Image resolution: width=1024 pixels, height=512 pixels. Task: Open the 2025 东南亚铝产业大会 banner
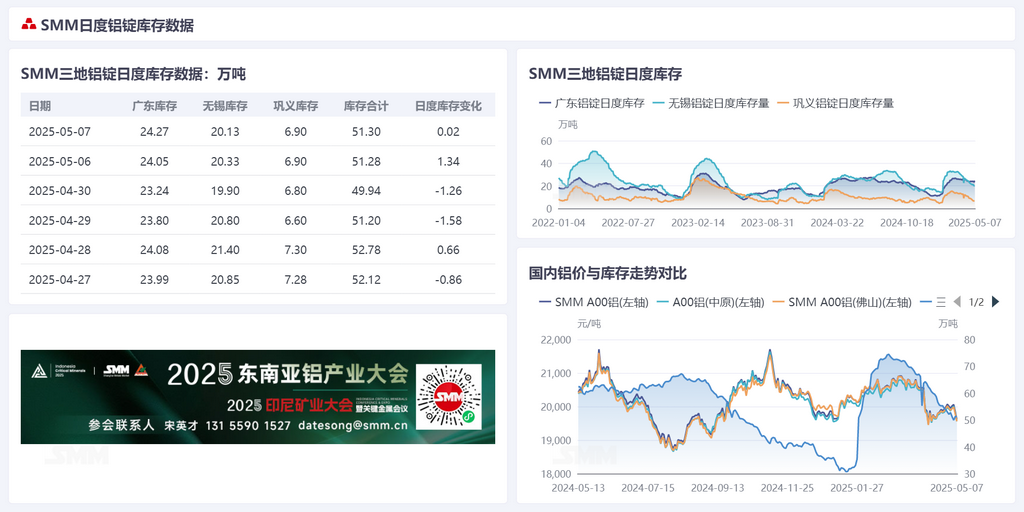click(x=258, y=397)
